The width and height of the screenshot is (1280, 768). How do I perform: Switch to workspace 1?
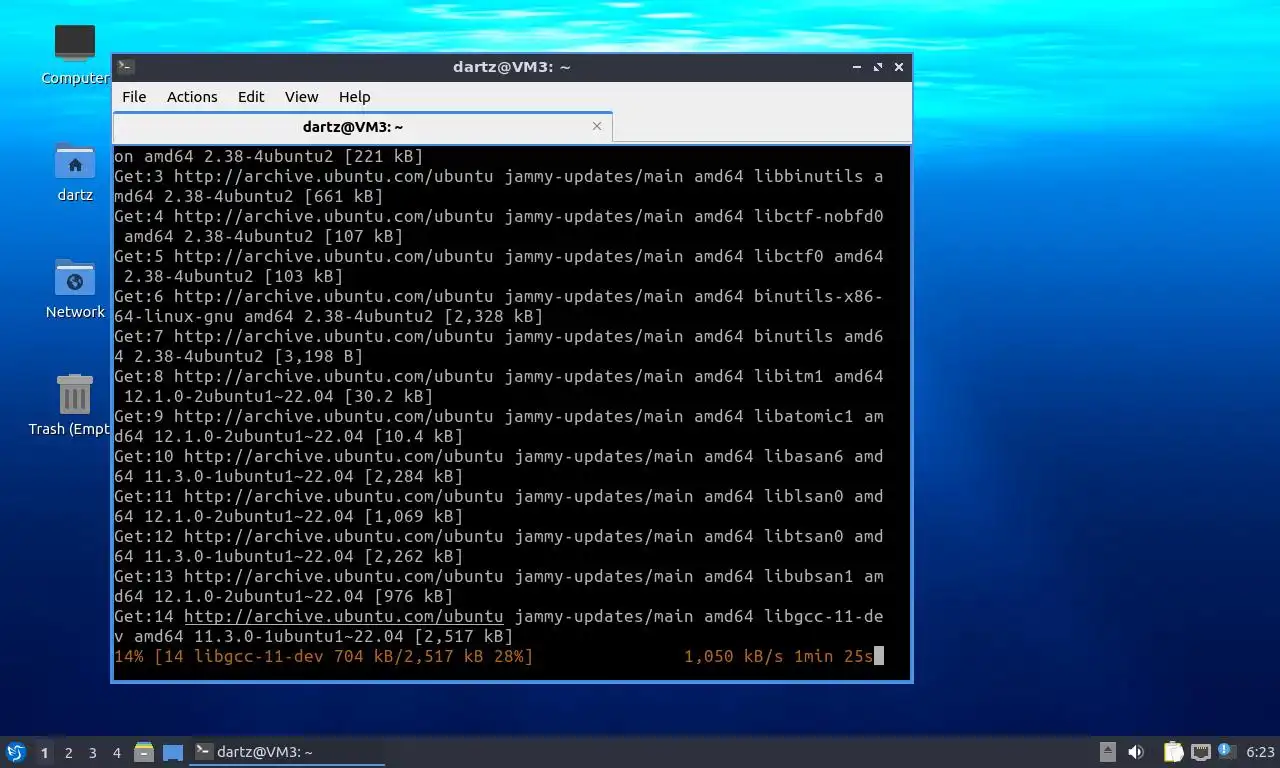[x=44, y=752]
